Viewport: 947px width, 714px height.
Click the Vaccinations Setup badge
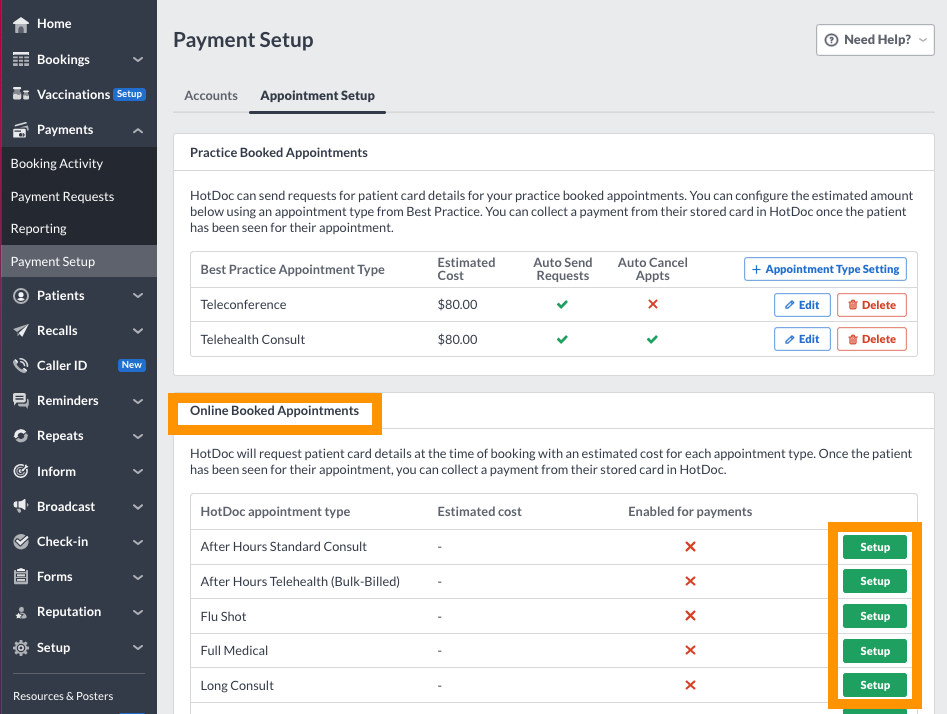tap(129, 94)
